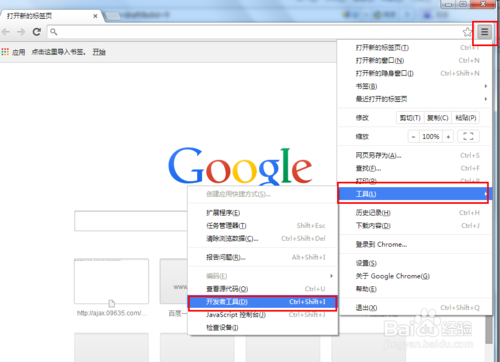Click the 复制(C) button

coord(438,118)
